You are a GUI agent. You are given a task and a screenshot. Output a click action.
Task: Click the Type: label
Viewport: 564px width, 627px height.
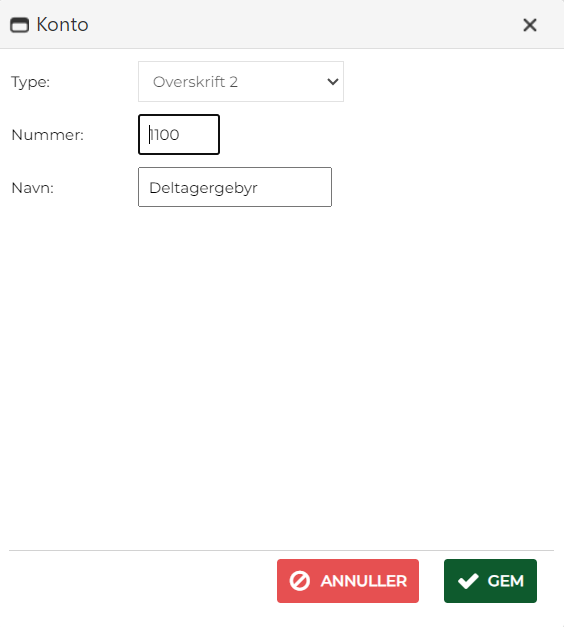(x=30, y=82)
